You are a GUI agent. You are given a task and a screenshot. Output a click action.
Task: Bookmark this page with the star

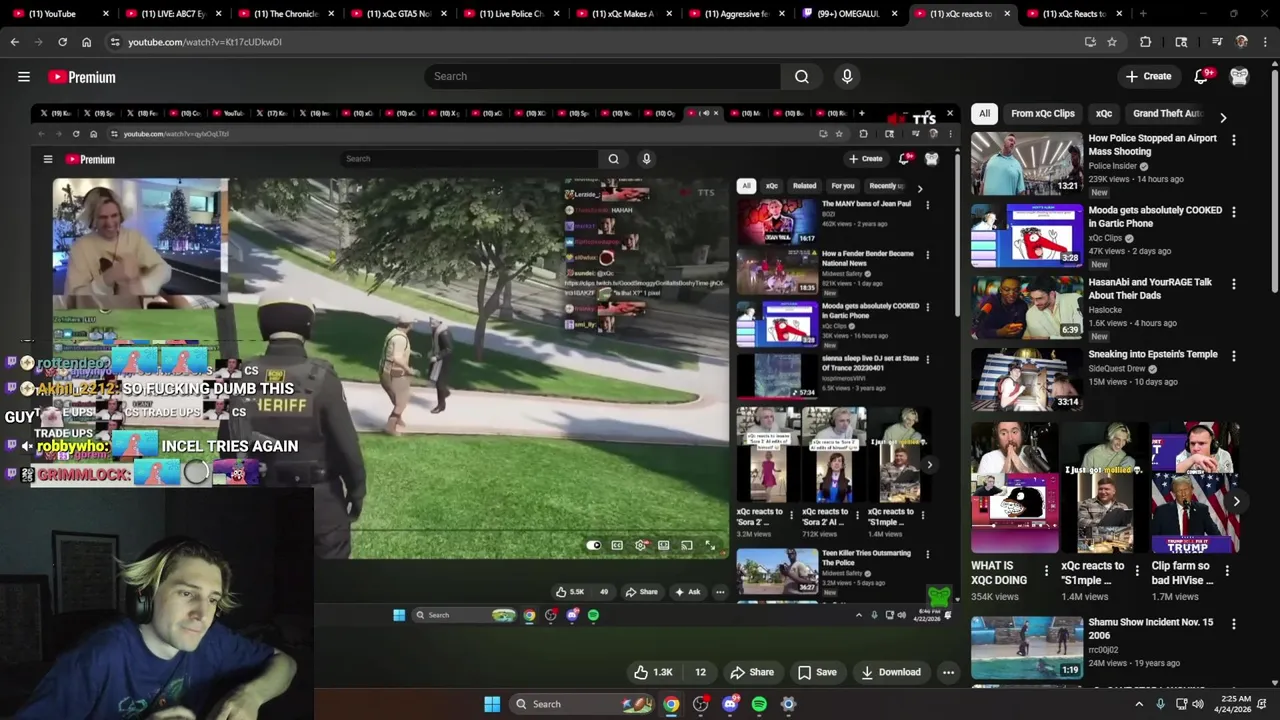point(1111,42)
